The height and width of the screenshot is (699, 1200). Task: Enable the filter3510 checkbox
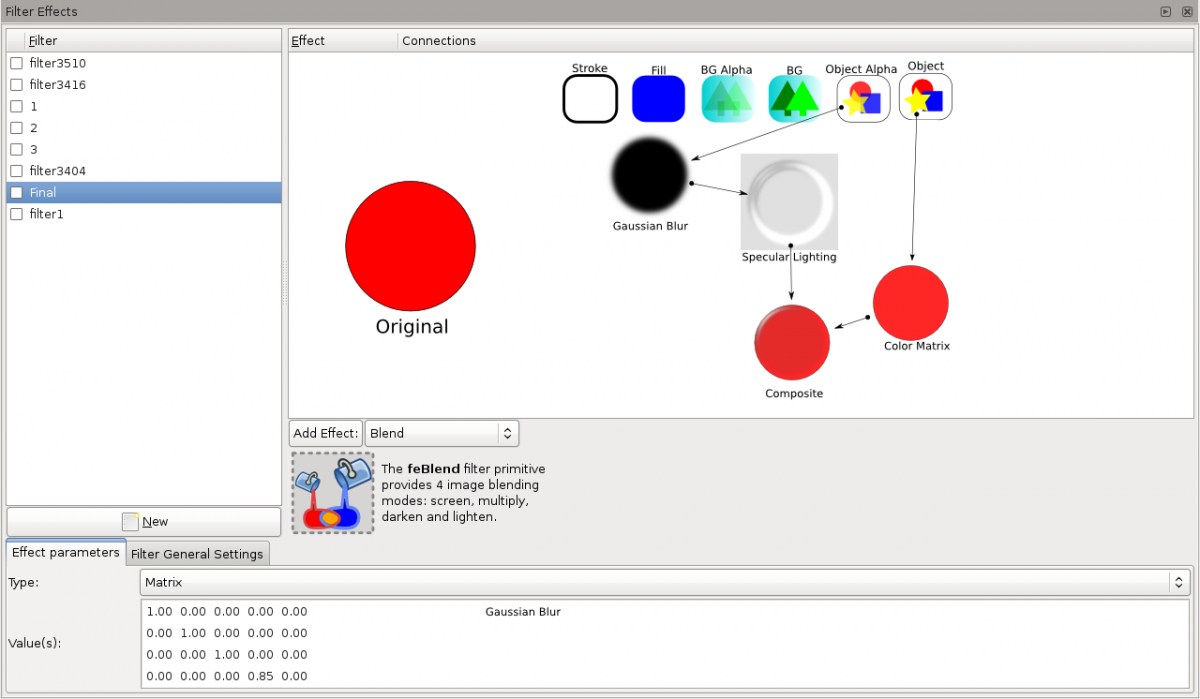[x=16, y=63]
